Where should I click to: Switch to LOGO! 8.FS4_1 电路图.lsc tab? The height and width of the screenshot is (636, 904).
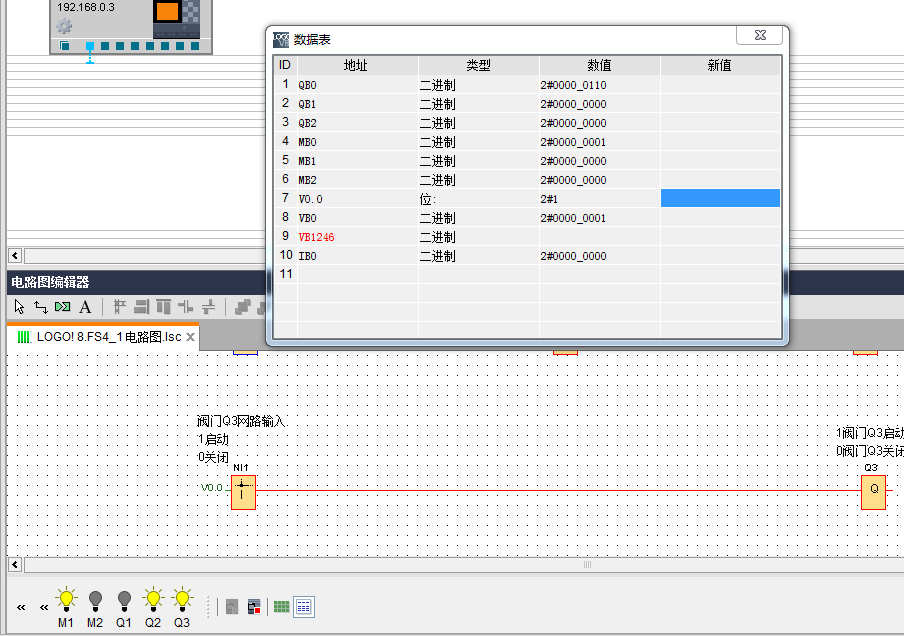[109, 337]
